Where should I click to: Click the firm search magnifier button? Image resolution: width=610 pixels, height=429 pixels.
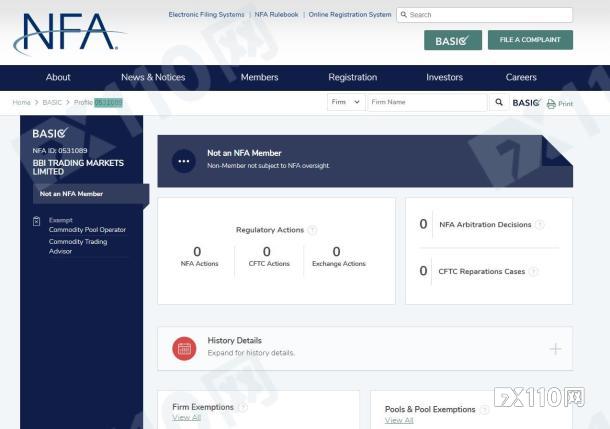[x=499, y=102]
